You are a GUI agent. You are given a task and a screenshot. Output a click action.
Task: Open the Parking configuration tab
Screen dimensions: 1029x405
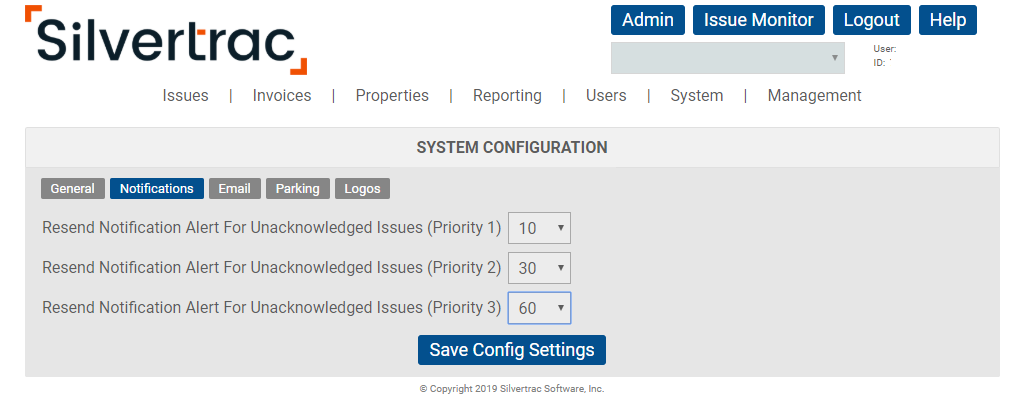click(298, 189)
